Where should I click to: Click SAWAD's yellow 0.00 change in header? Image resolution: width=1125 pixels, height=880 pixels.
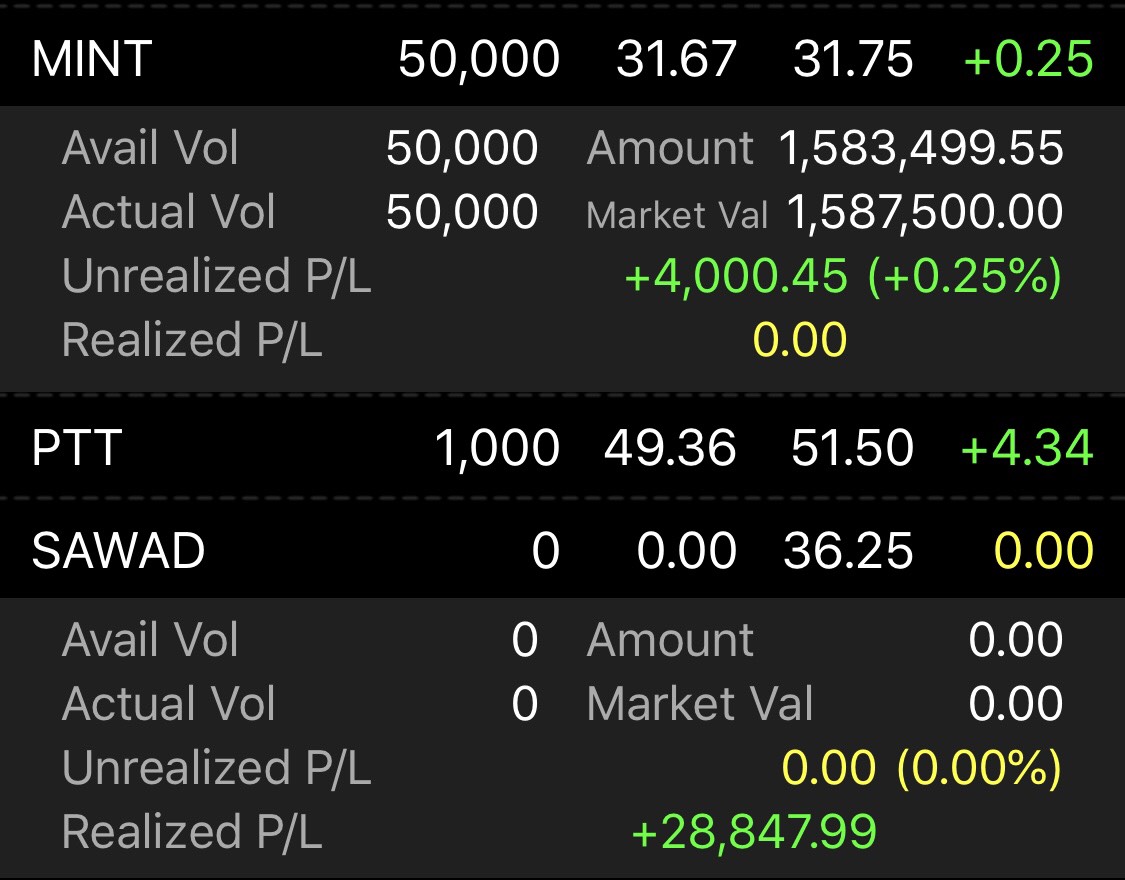(1045, 551)
